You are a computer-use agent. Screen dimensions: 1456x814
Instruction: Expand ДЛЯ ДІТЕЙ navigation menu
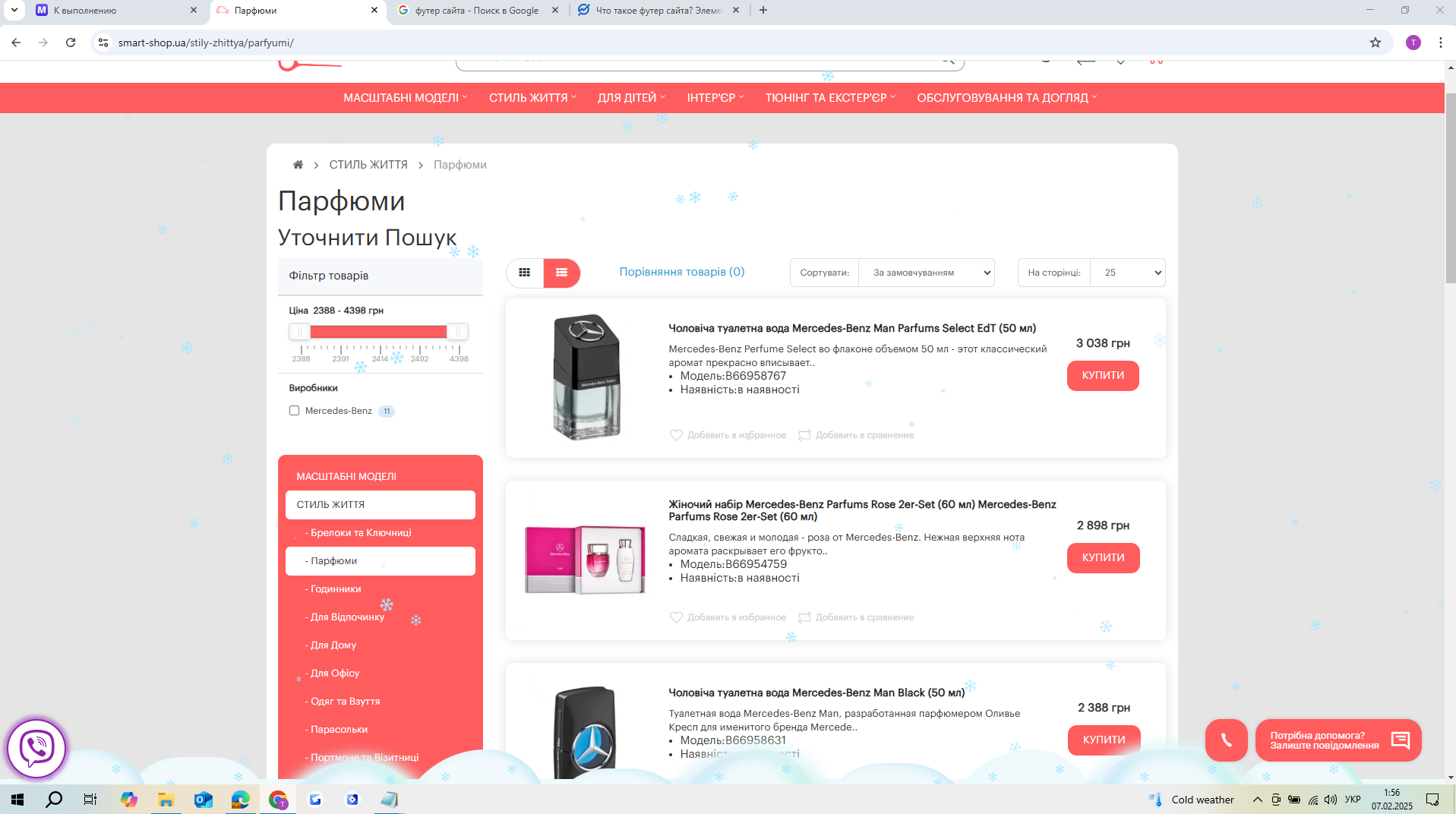pos(631,98)
